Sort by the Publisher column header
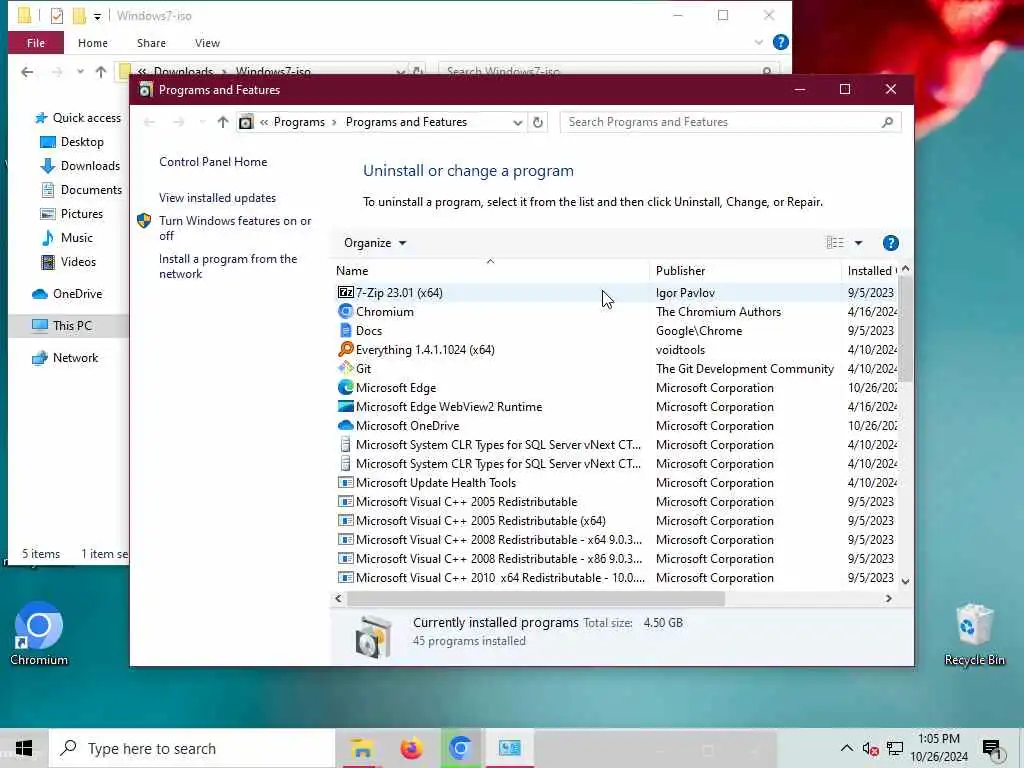Screen dimensions: 1024x768 (745, 270)
